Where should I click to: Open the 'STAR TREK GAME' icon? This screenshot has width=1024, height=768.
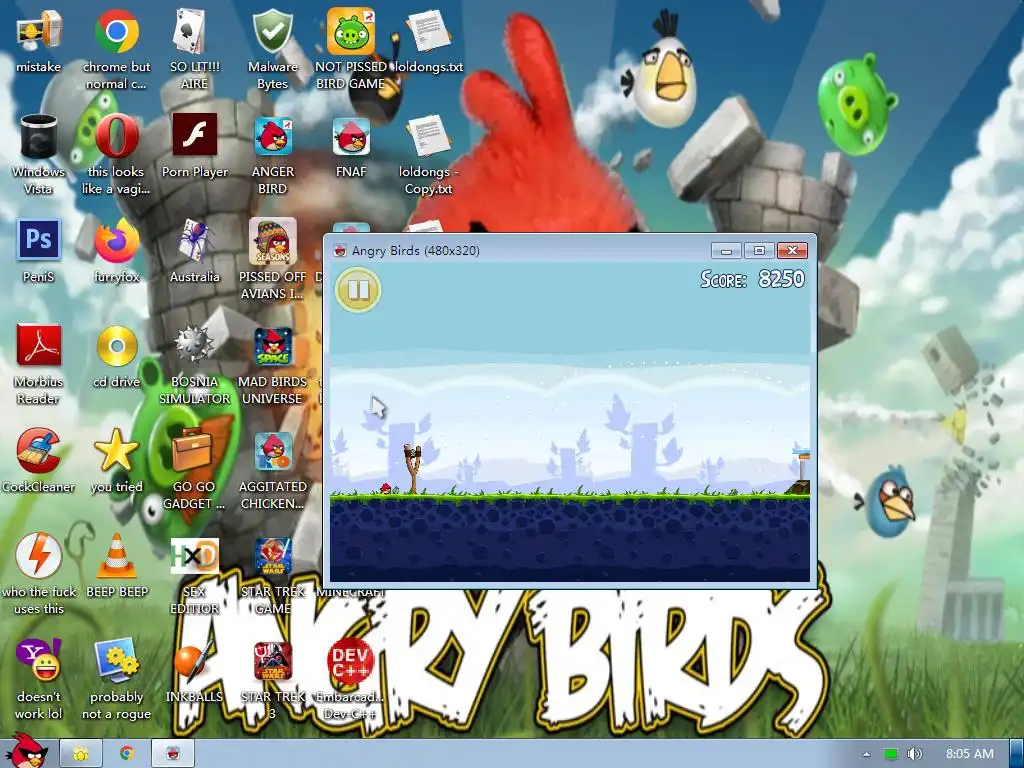273,556
